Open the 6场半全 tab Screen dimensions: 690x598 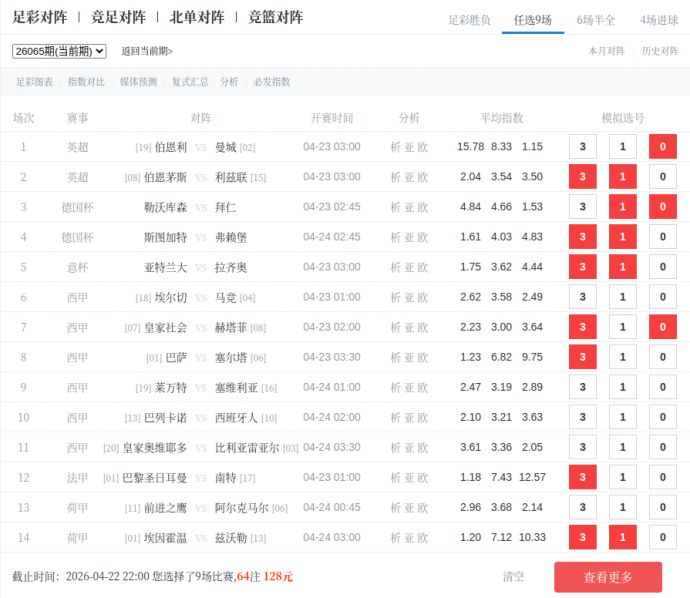[x=596, y=20]
